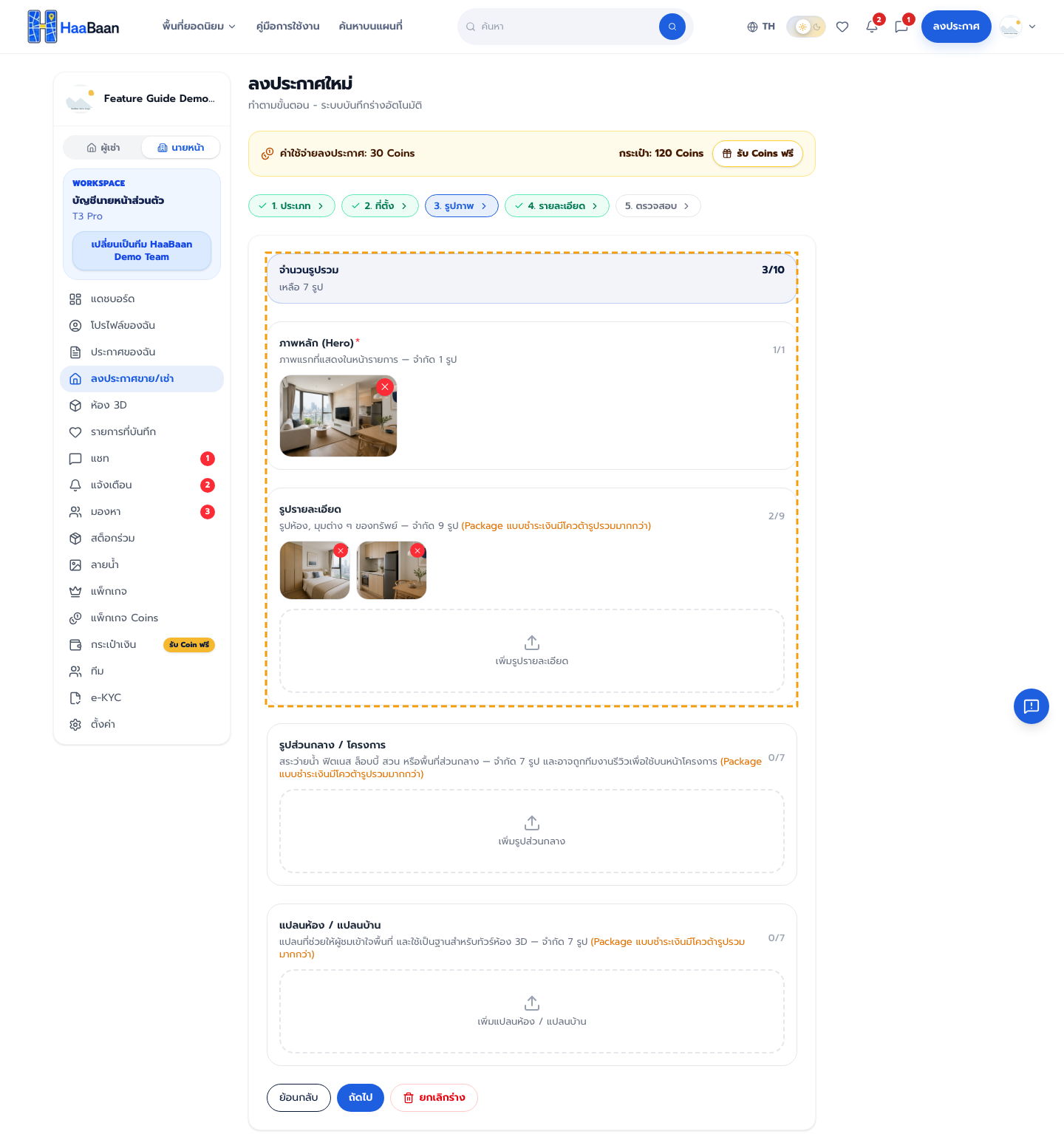The height and width of the screenshot is (1134, 1064).
Task: Go to e-KYC in the sidebar
Action: click(142, 698)
